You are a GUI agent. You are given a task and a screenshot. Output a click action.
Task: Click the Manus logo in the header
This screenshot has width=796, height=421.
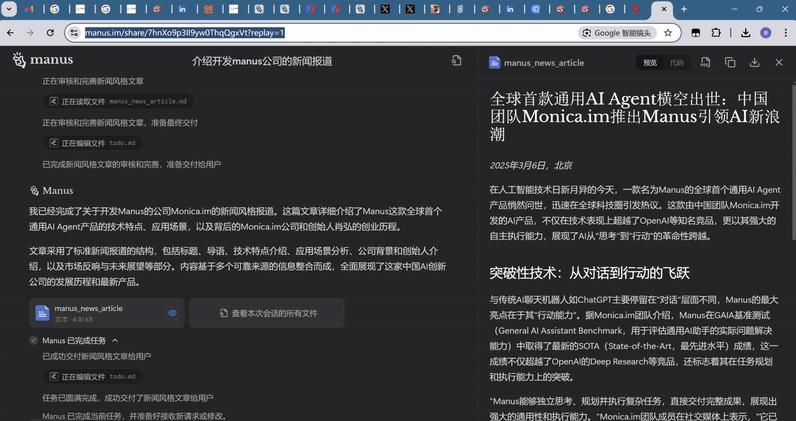43,60
